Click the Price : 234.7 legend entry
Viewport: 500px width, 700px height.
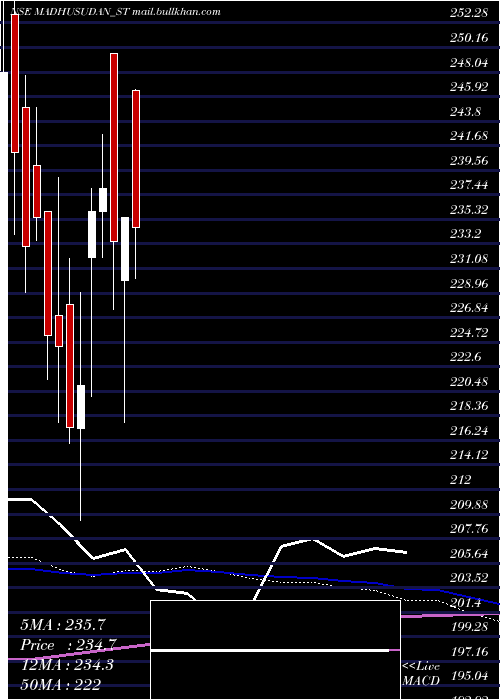pyautogui.click(x=68, y=645)
